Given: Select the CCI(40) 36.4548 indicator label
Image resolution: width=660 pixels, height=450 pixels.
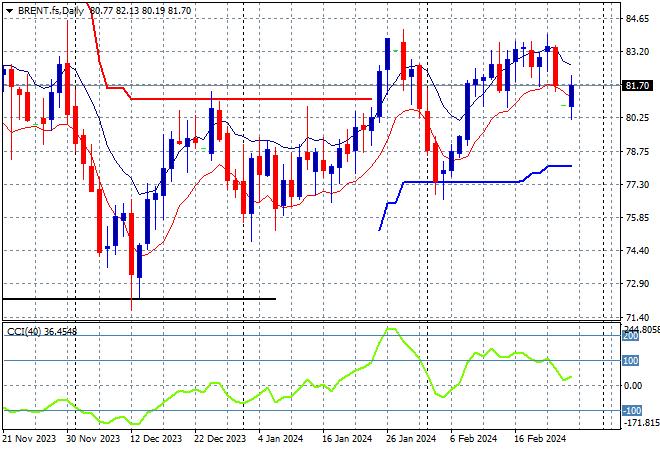Looking at the screenshot, I should 42,332.
